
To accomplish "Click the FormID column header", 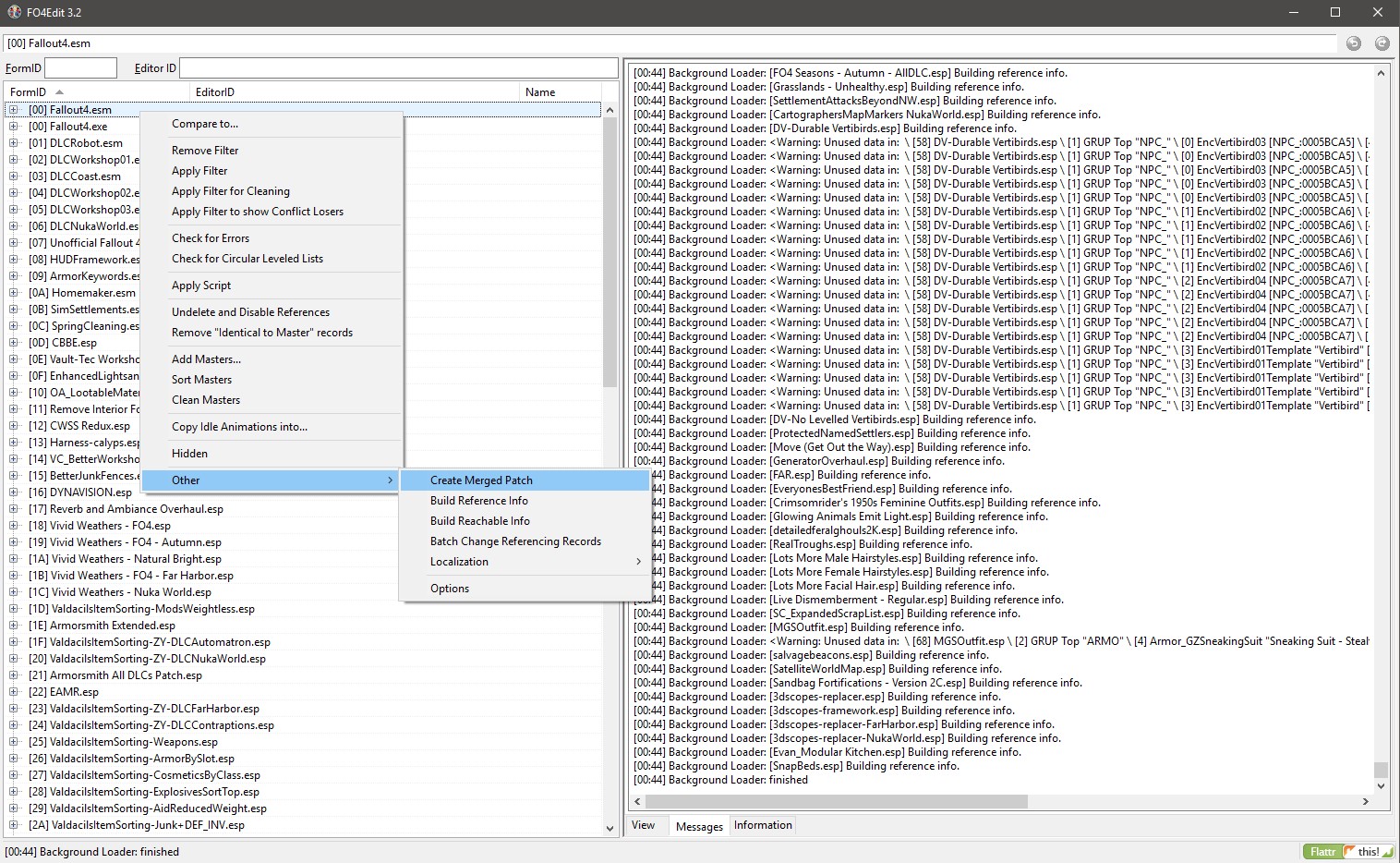I will tap(97, 92).
